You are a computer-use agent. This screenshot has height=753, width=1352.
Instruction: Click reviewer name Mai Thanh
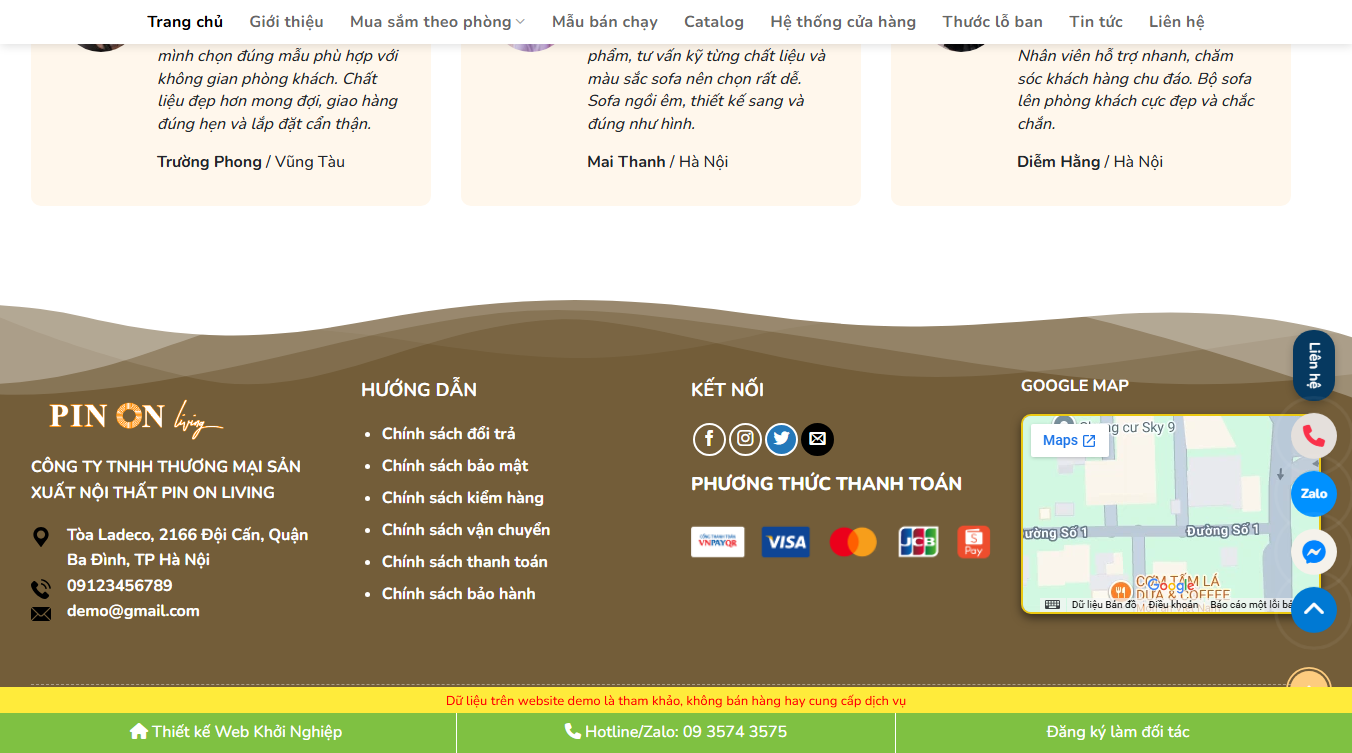click(626, 162)
